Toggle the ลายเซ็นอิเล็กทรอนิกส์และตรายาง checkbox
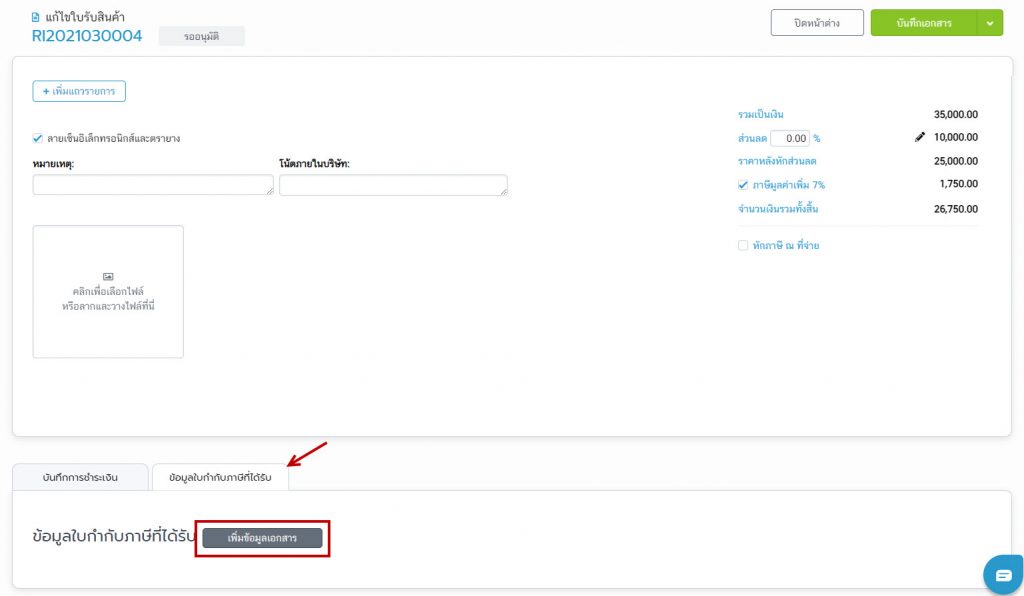 click(38, 138)
